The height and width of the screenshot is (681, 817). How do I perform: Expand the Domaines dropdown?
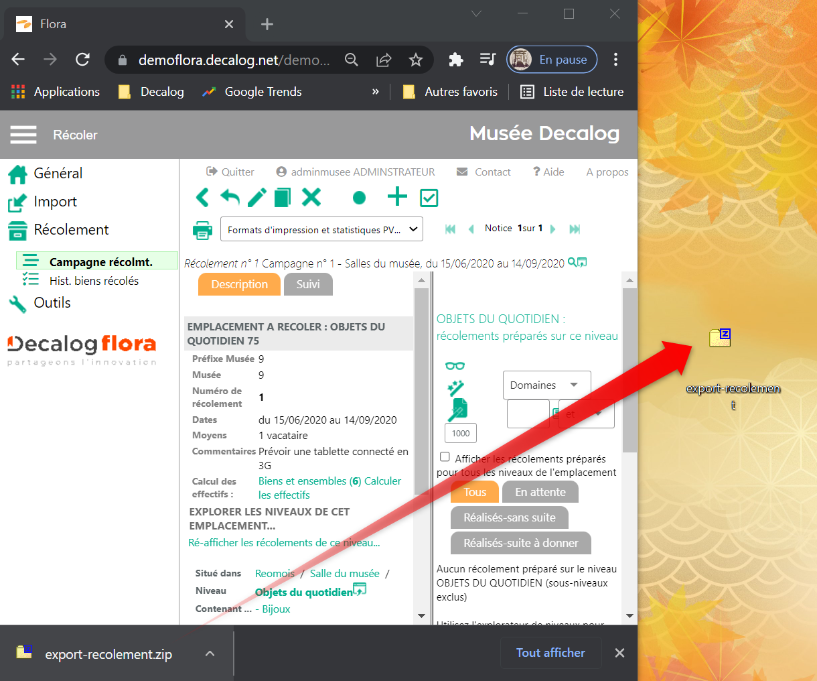[546, 385]
